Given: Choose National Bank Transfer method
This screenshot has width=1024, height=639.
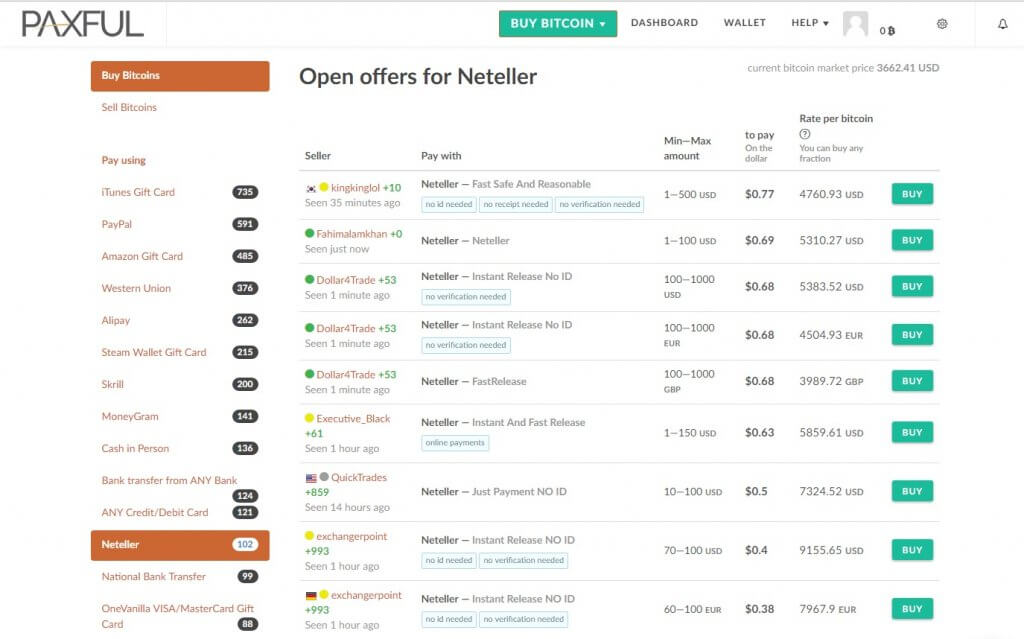Looking at the screenshot, I should 153,576.
